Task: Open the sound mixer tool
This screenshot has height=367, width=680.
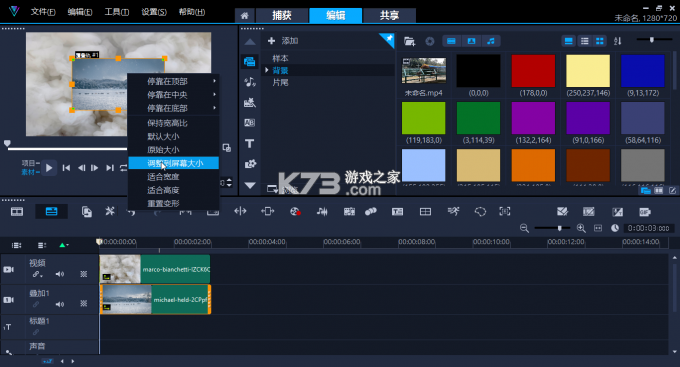Action: (x=322, y=211)
